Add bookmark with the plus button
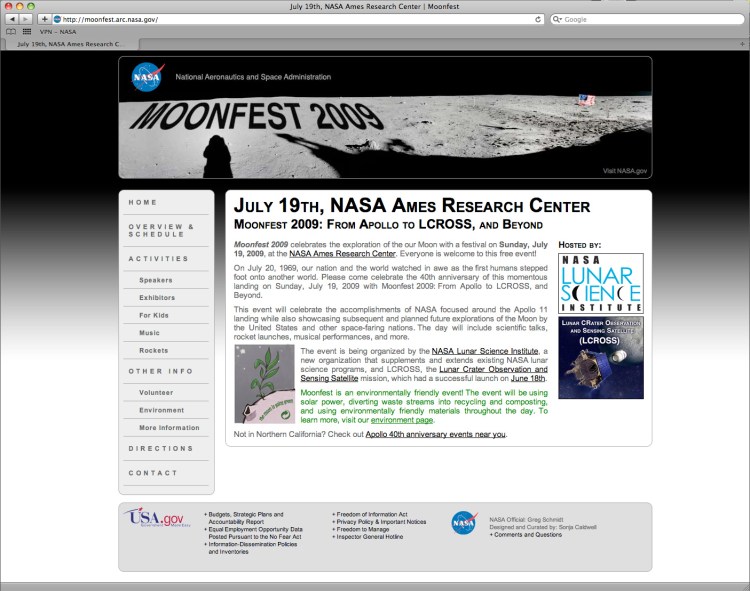The height and width of the screenshot is (591, 750). pyautogui.click(x=44, y=19)
